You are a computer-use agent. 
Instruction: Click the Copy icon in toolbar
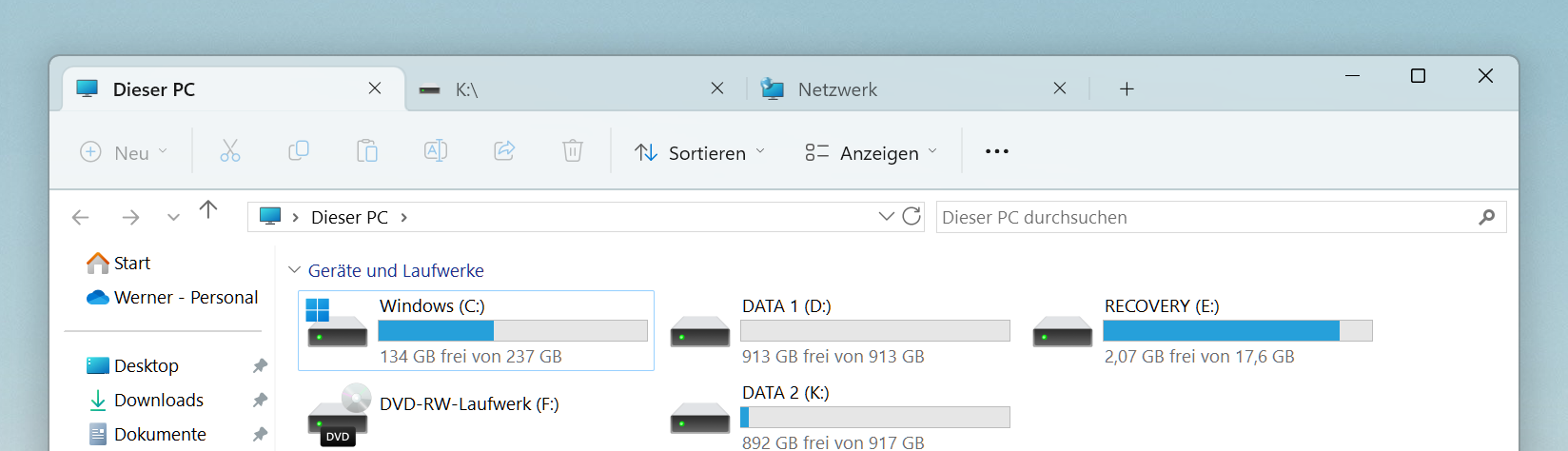tap(299, 151)
